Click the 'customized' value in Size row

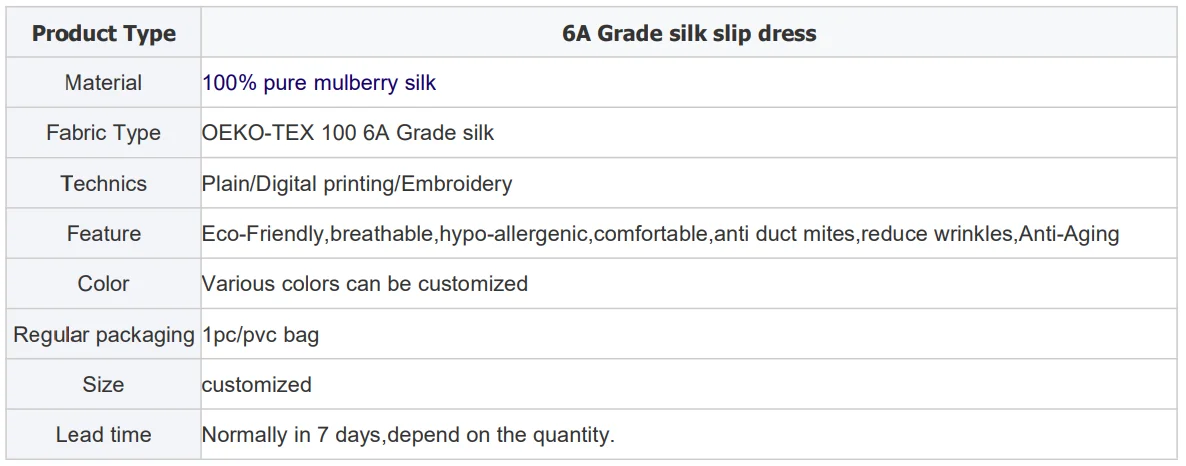[256, 385]
